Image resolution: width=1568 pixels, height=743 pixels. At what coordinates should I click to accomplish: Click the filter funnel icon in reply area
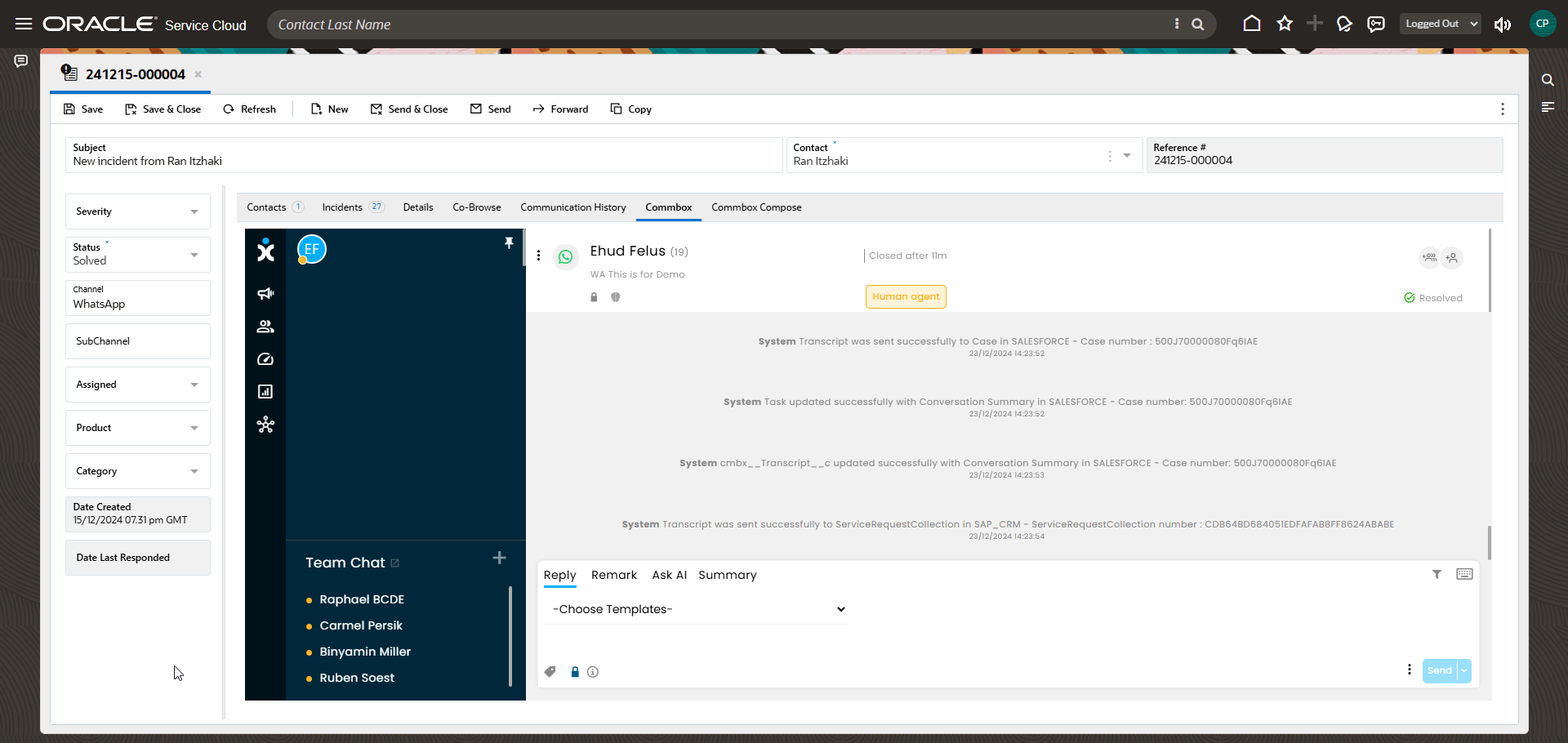(x=1437, y=575)
